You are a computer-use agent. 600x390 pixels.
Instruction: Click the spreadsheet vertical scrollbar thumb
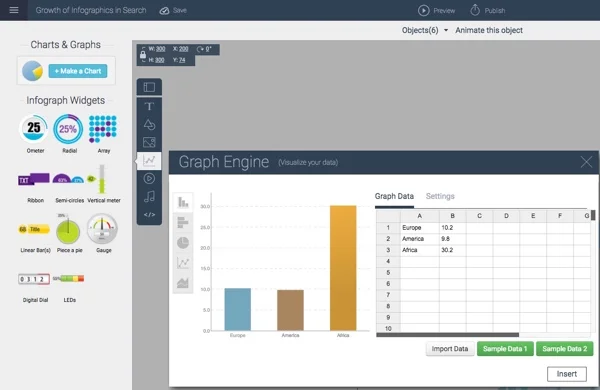coord(593,215)
